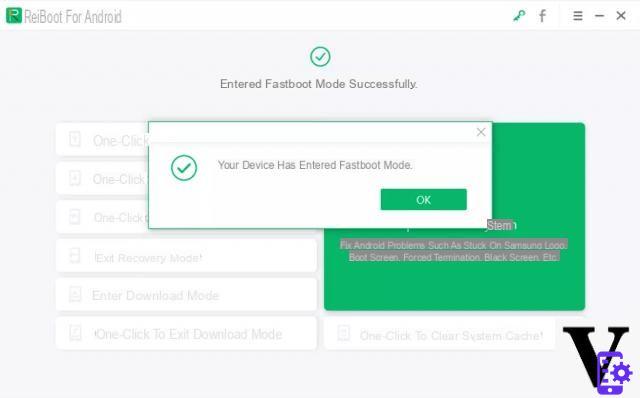Image resolution: width=640 pixels, height=398 pixels.
Task: Click the success checkmark above headline
Action: (320, 57)
